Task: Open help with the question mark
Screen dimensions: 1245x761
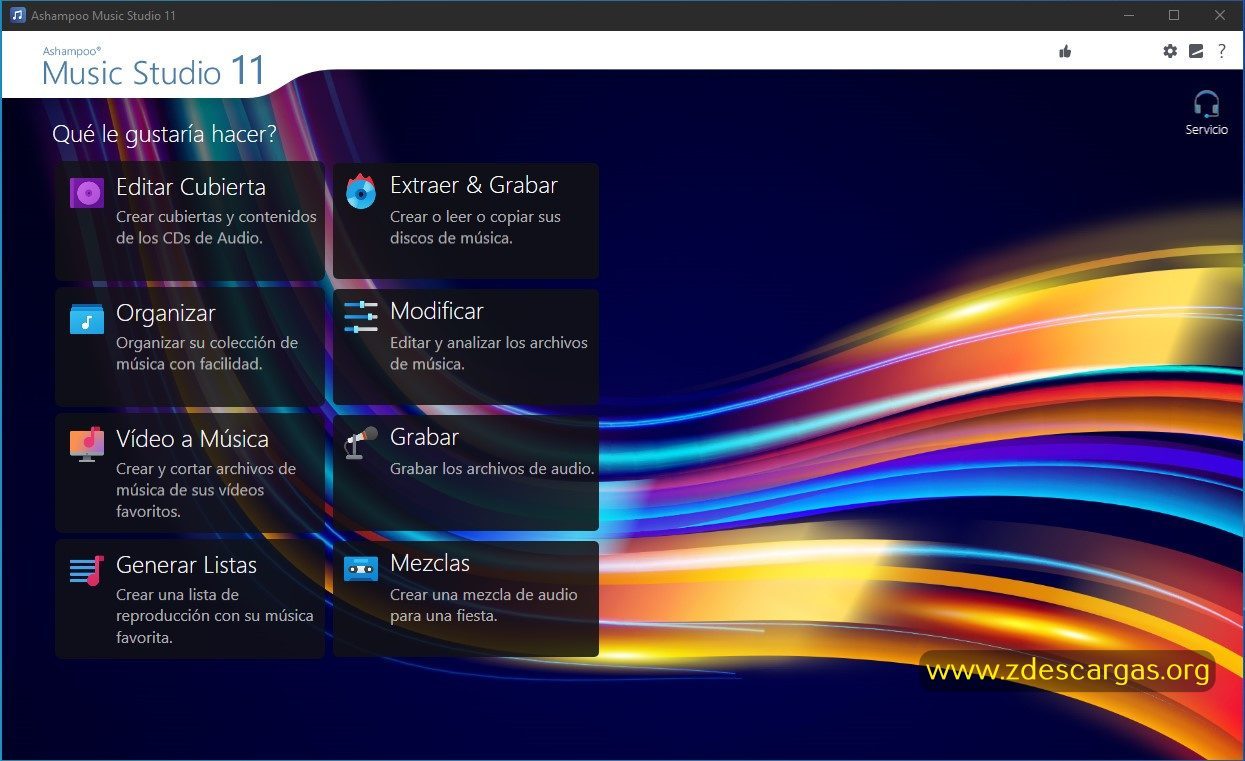Action: click(1222, 51)
